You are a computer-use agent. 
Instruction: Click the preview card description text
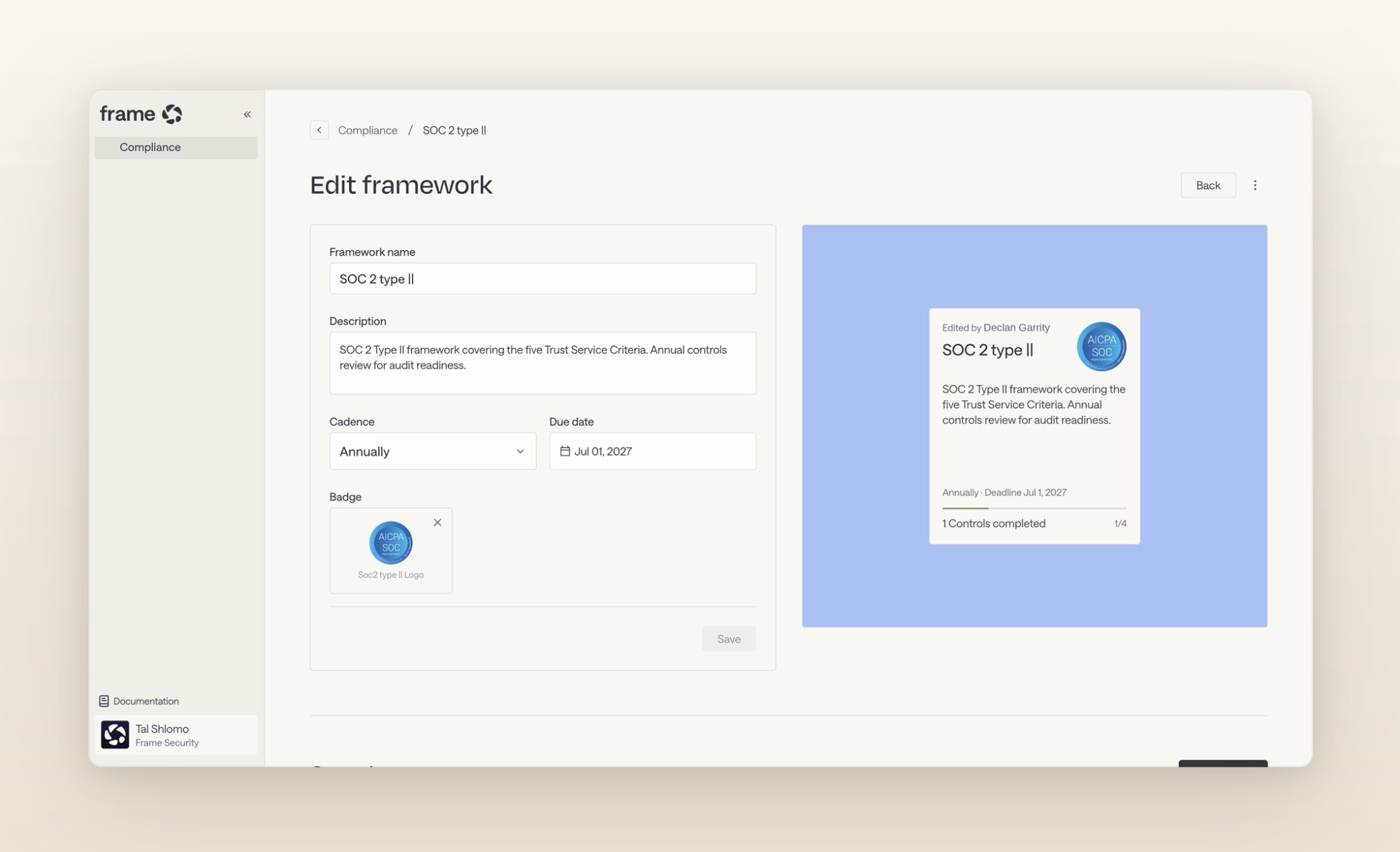coord(1033,404)
